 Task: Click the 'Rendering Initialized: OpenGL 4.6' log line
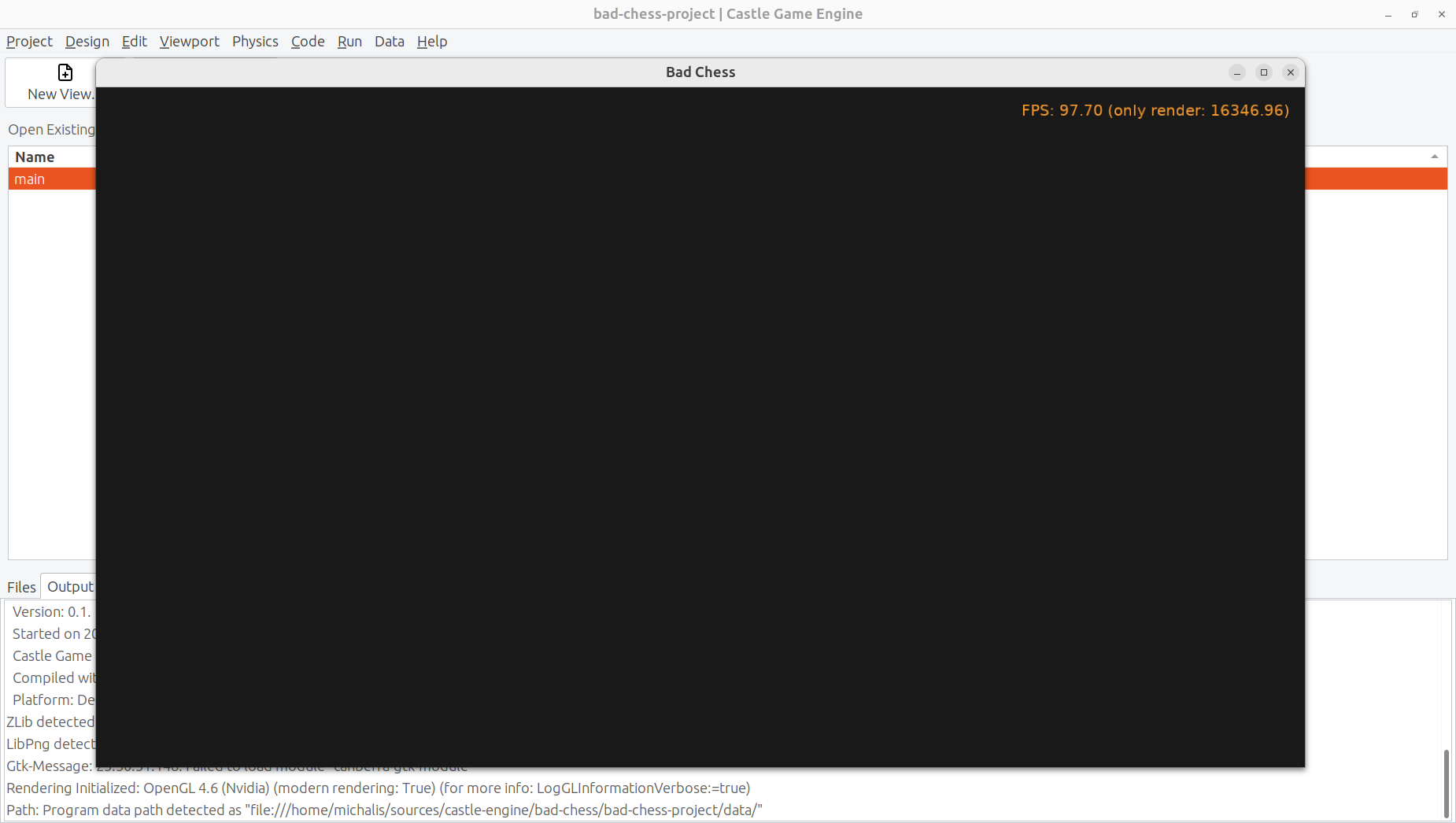tap(379, 788)
